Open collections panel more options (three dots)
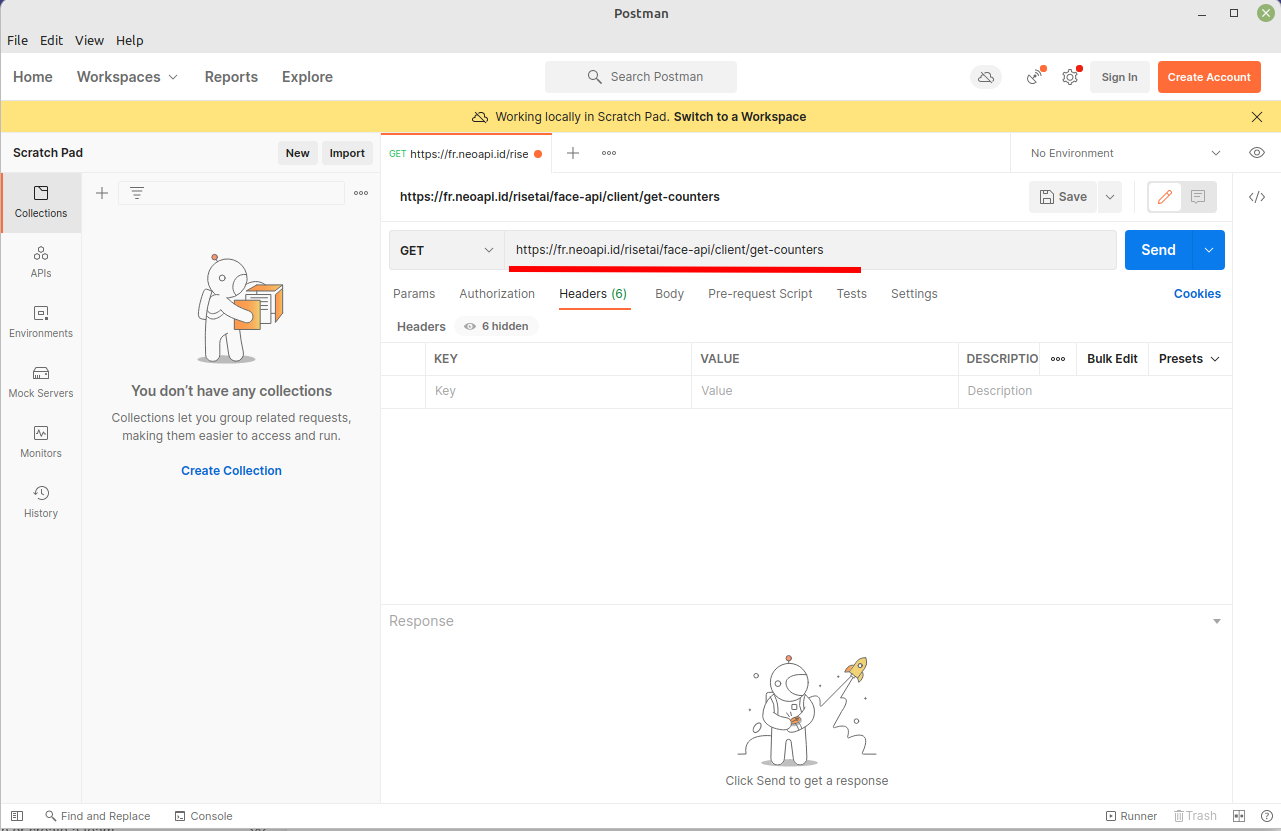Viewport: 1281px width, 831px height. point(361,193)
